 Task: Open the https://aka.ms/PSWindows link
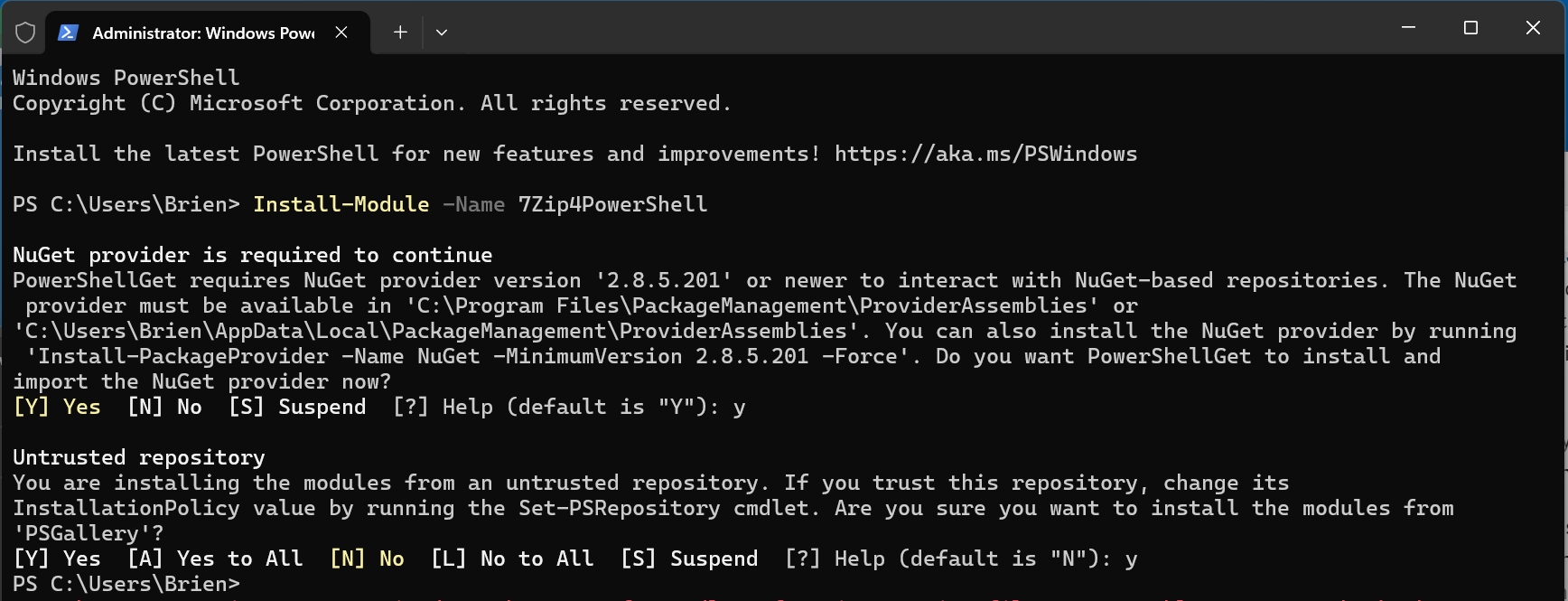[985, 154]
